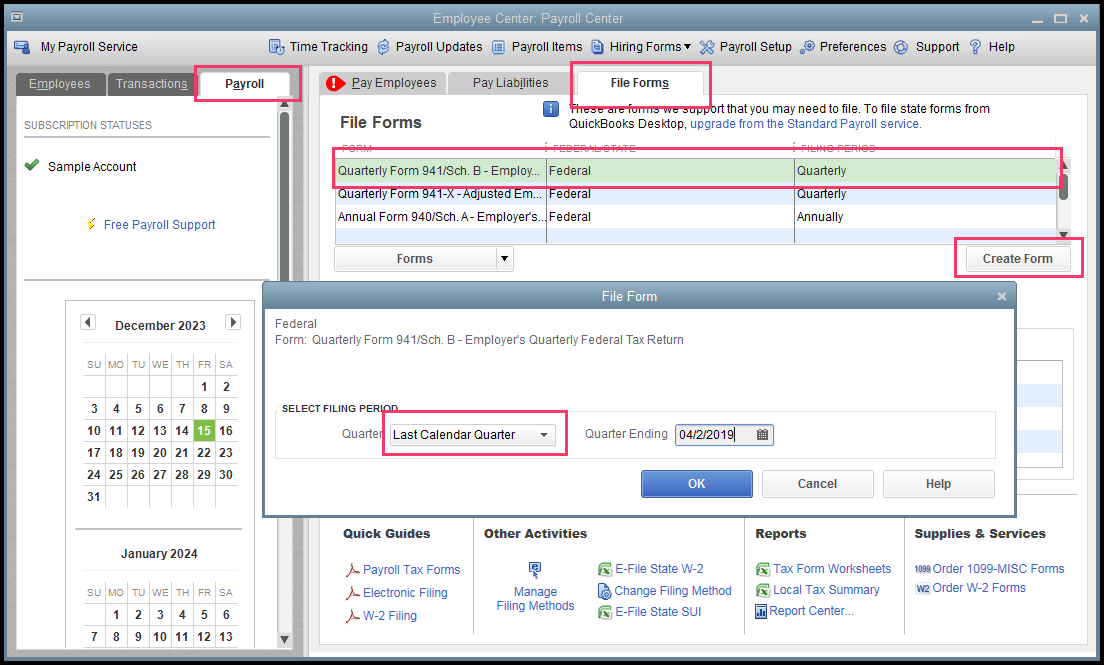Open the upgrade from Standard Payroll link
This screenshot has height=665, width=1104.
click(805, 124)
